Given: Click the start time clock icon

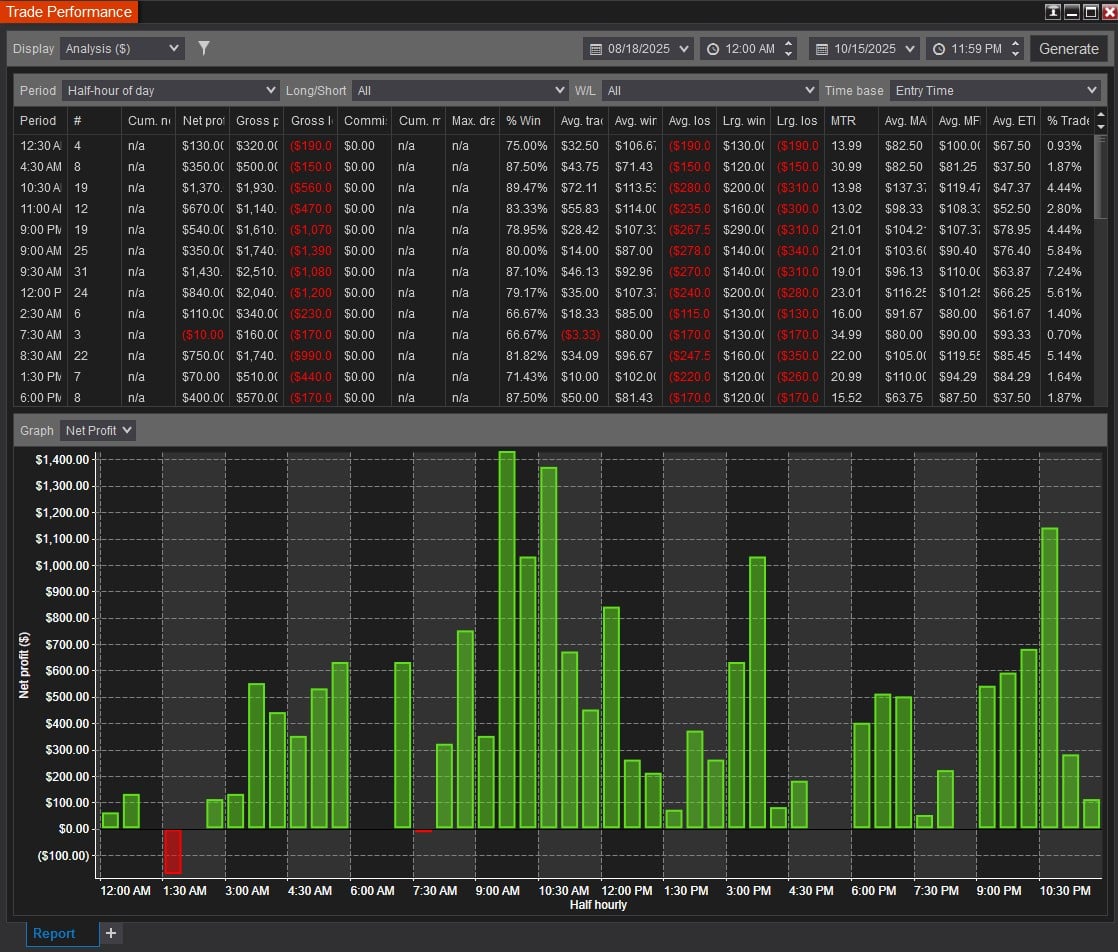Looking at the screenshot, I should [x=711, y=49].
